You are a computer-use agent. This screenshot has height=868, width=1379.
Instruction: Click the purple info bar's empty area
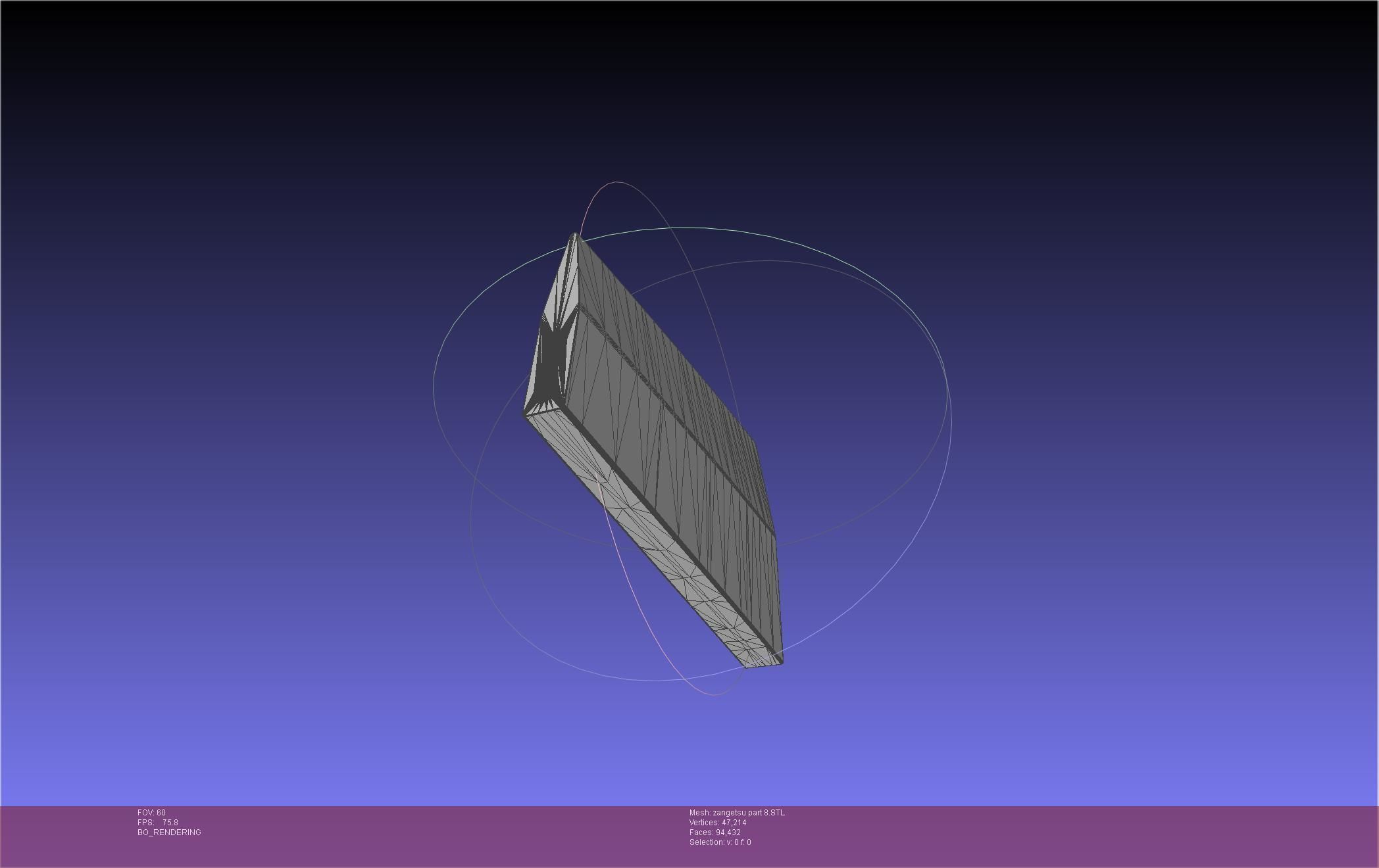[1053, 835]
